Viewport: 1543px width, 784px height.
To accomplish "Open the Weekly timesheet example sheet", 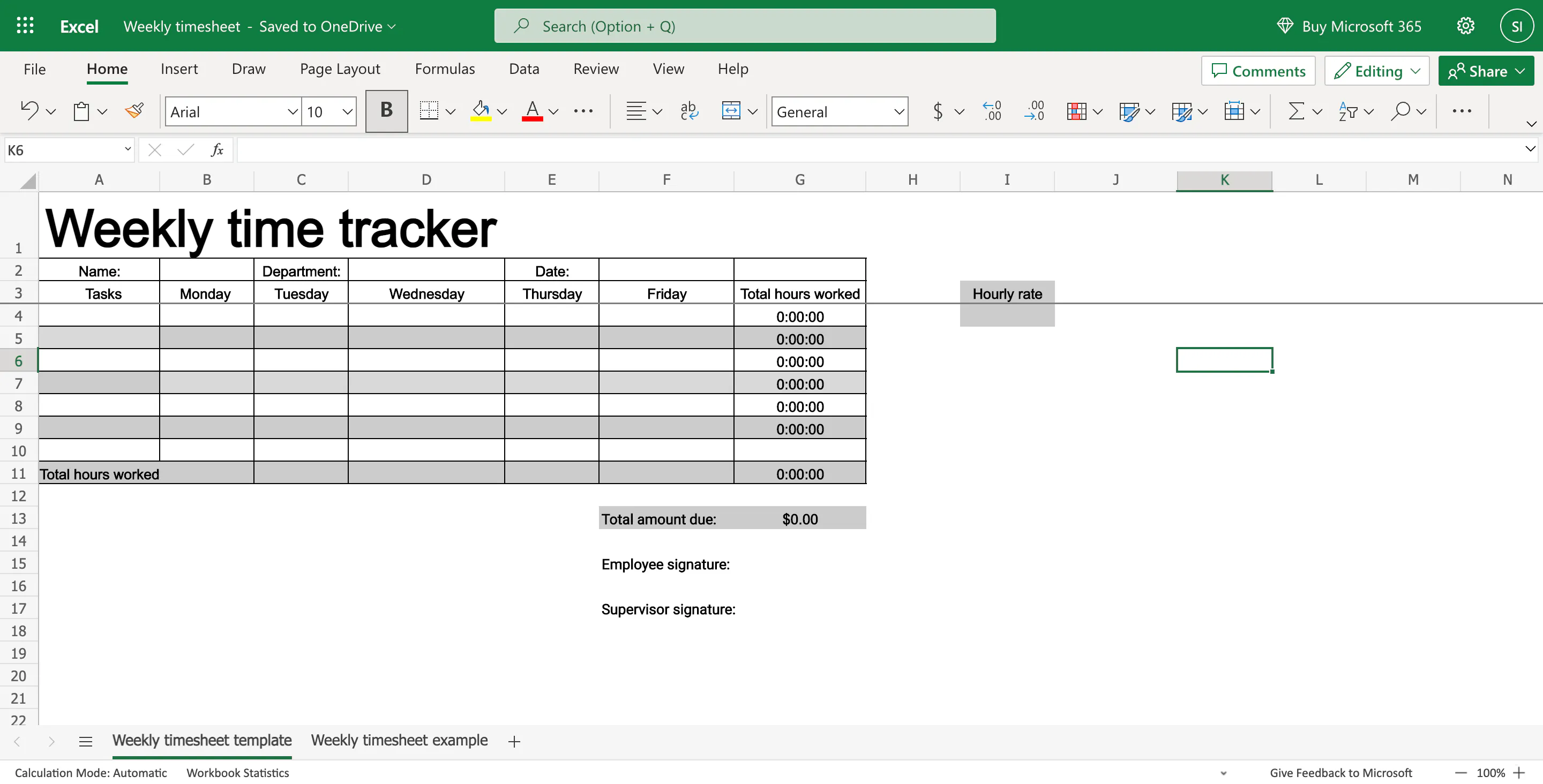I will [399, 740].
